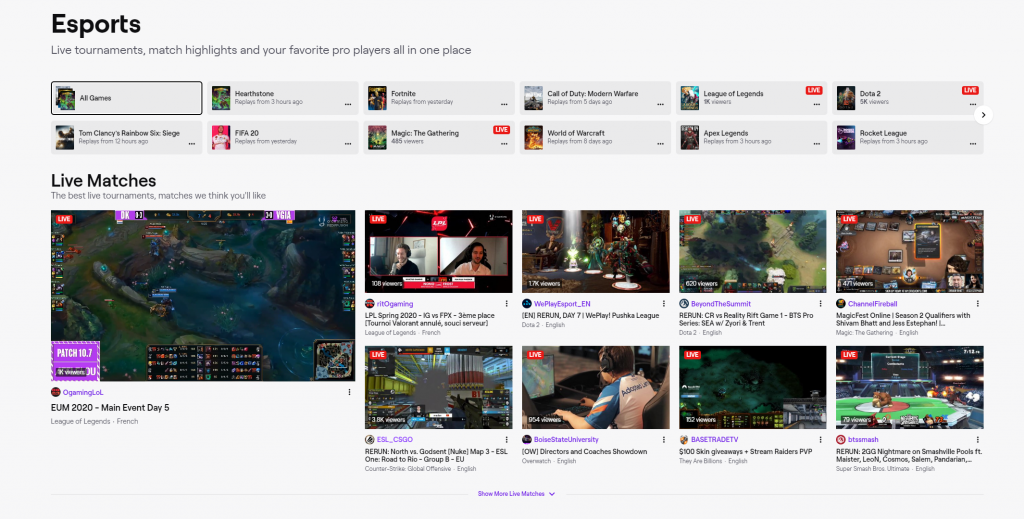Select the League of Legends filter

tap(751, 98)
